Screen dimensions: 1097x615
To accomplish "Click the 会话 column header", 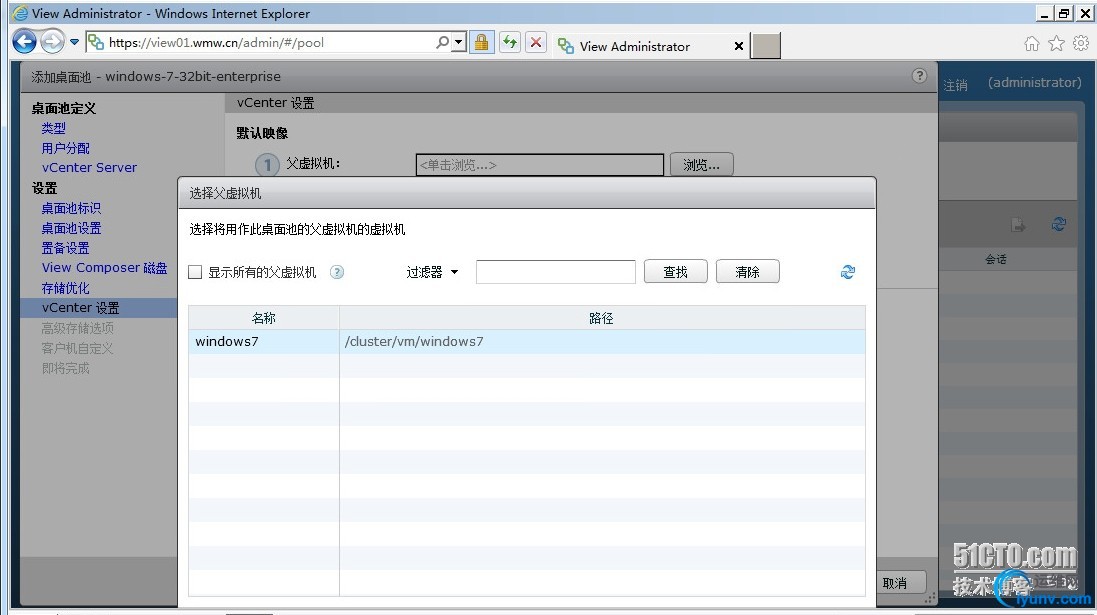I will pyautogui.click(x=996, y=260).
